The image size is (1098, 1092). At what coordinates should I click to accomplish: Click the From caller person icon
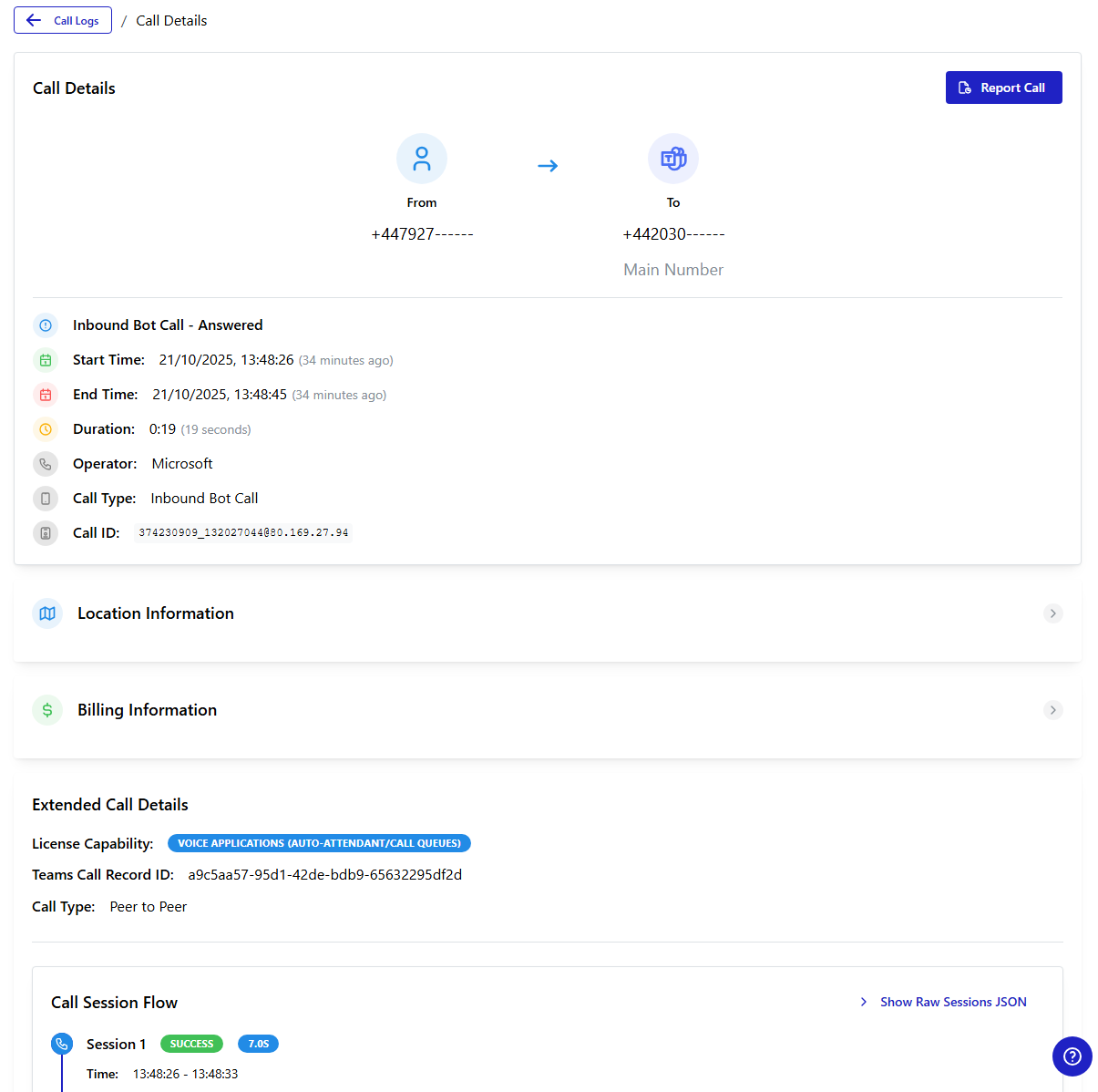pyautogui.click(x=422, y=159)
